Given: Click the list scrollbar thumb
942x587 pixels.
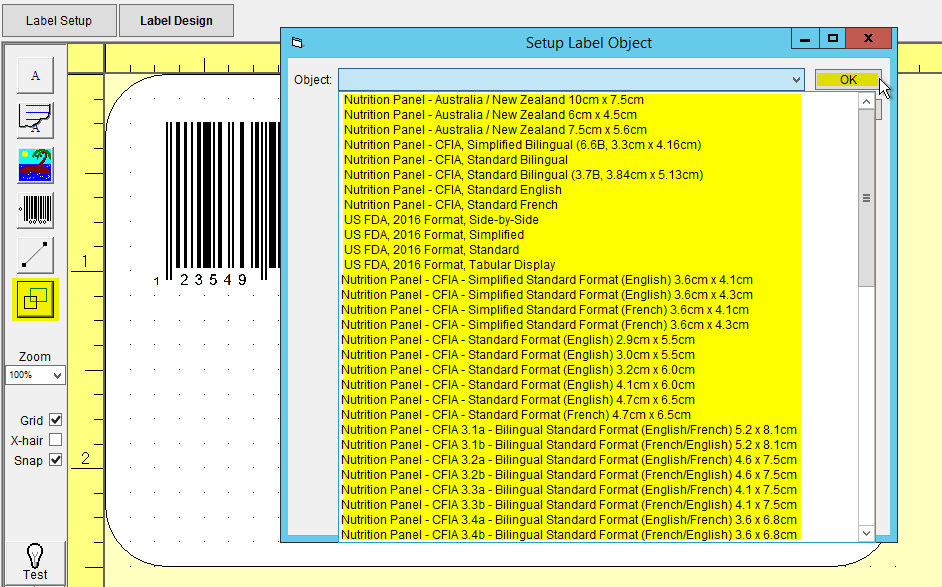Looking at the screenshot, I should (866, 198).
